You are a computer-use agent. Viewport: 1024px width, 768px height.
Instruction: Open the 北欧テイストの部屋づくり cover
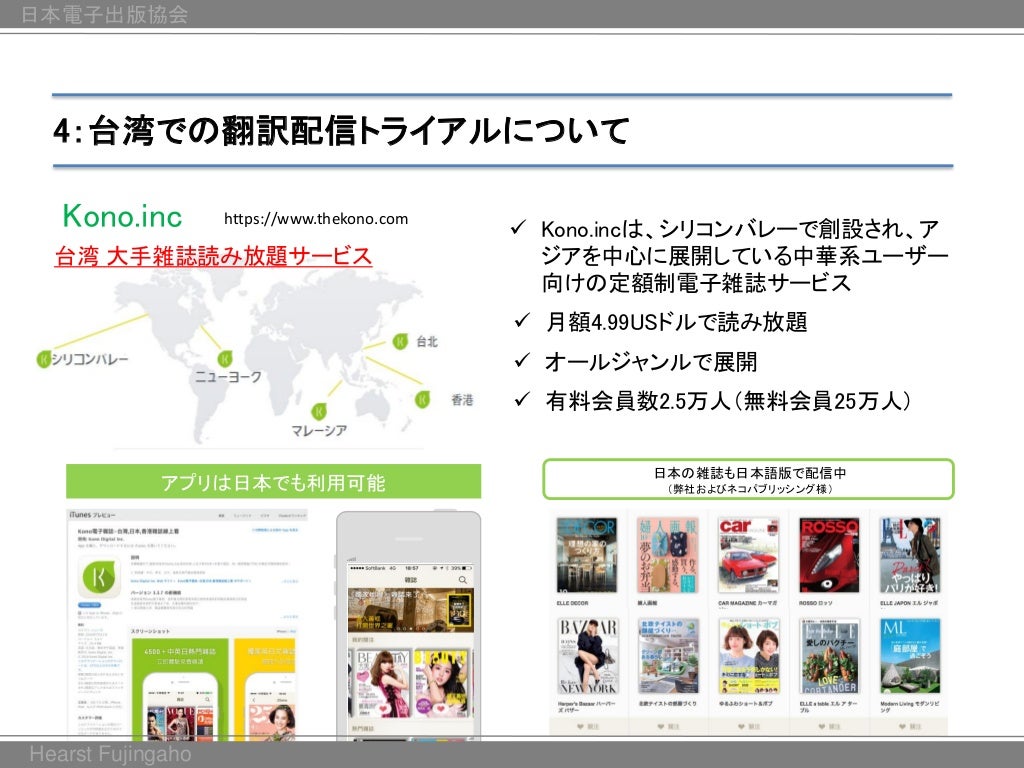667,656
